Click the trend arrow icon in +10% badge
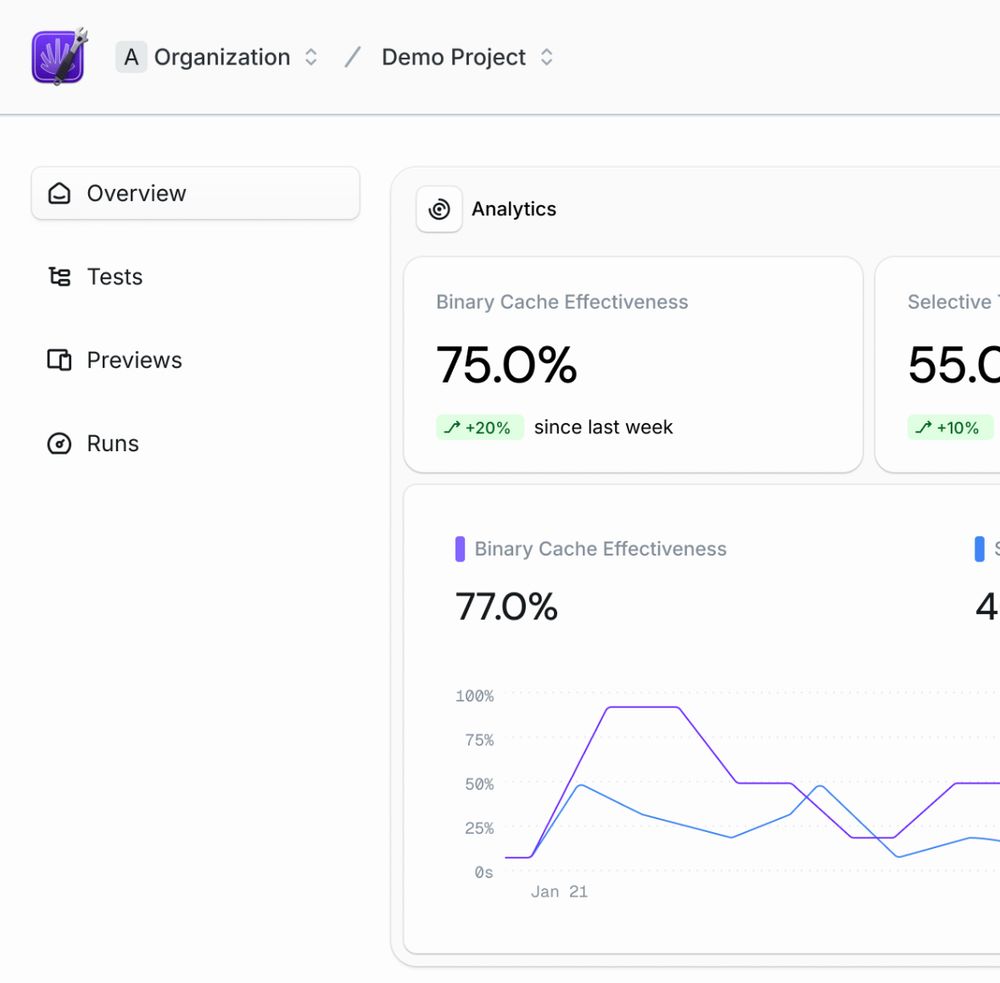Screen dimensions: 1000x983 tap(923, 427)
